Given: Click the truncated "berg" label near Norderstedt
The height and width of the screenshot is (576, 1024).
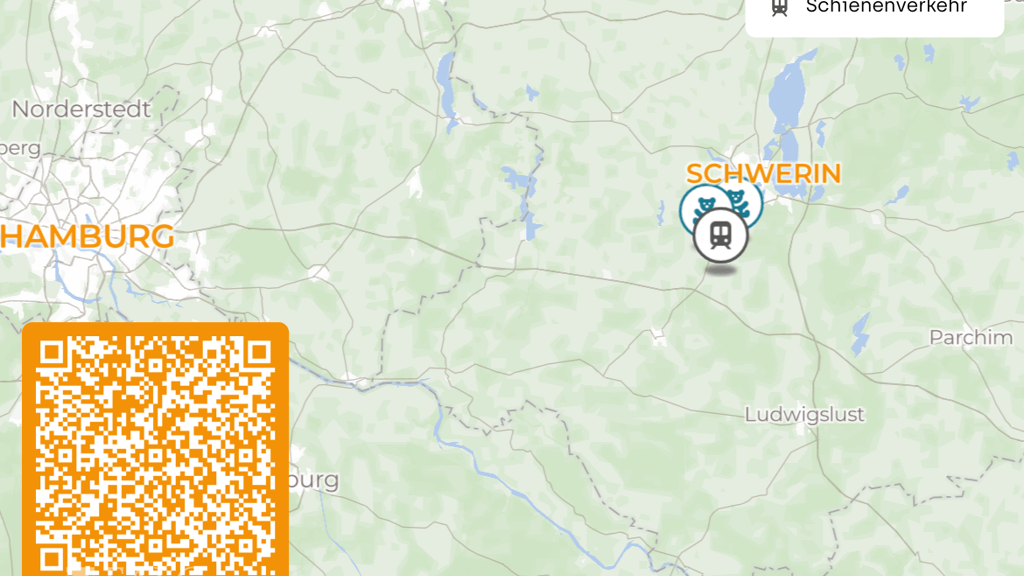Looking at the screenshot, I should (20, 149).
